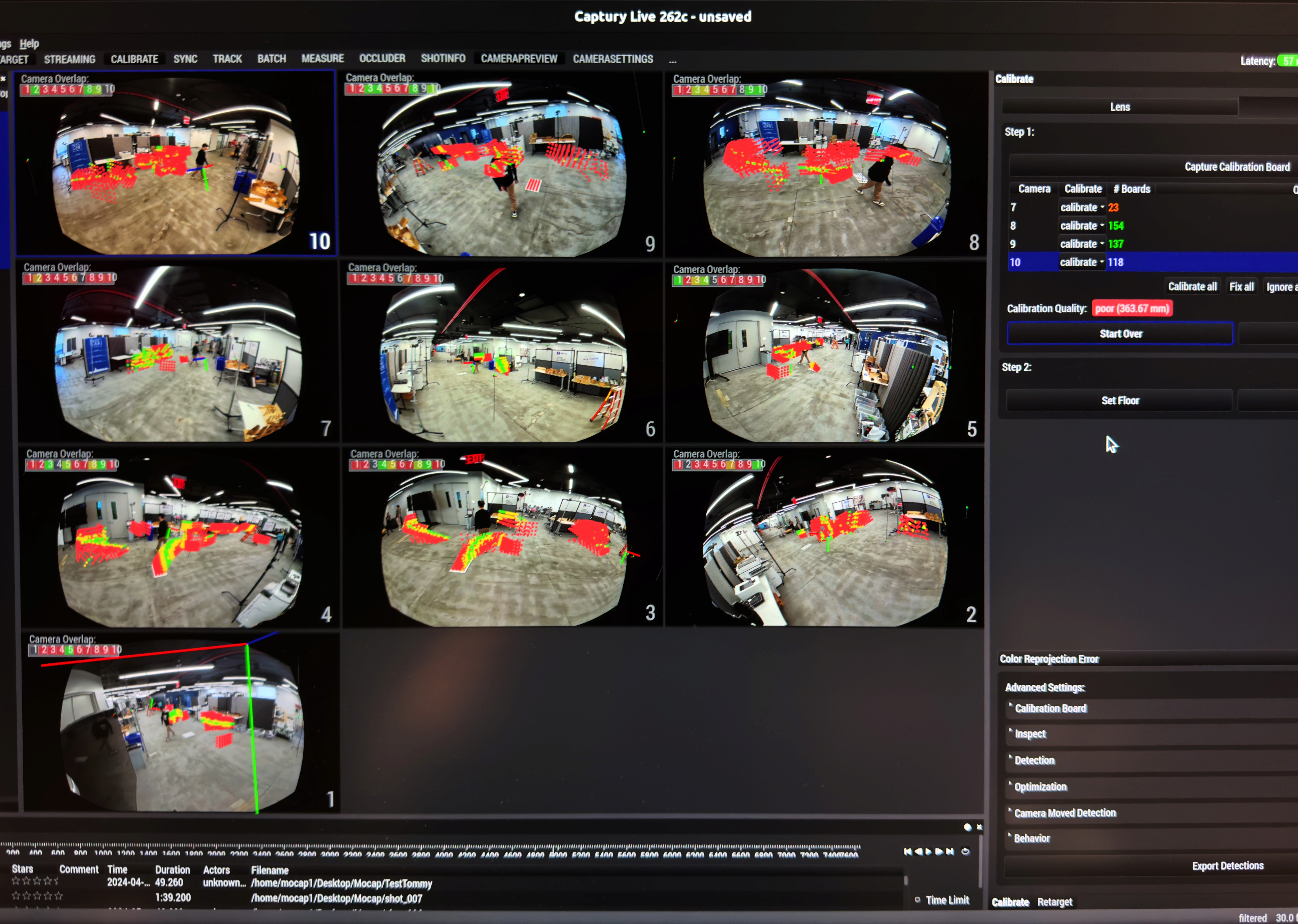Jump to first frame of timeline
This screenshot has width=1298, height=924.
[x=908, y=852]
